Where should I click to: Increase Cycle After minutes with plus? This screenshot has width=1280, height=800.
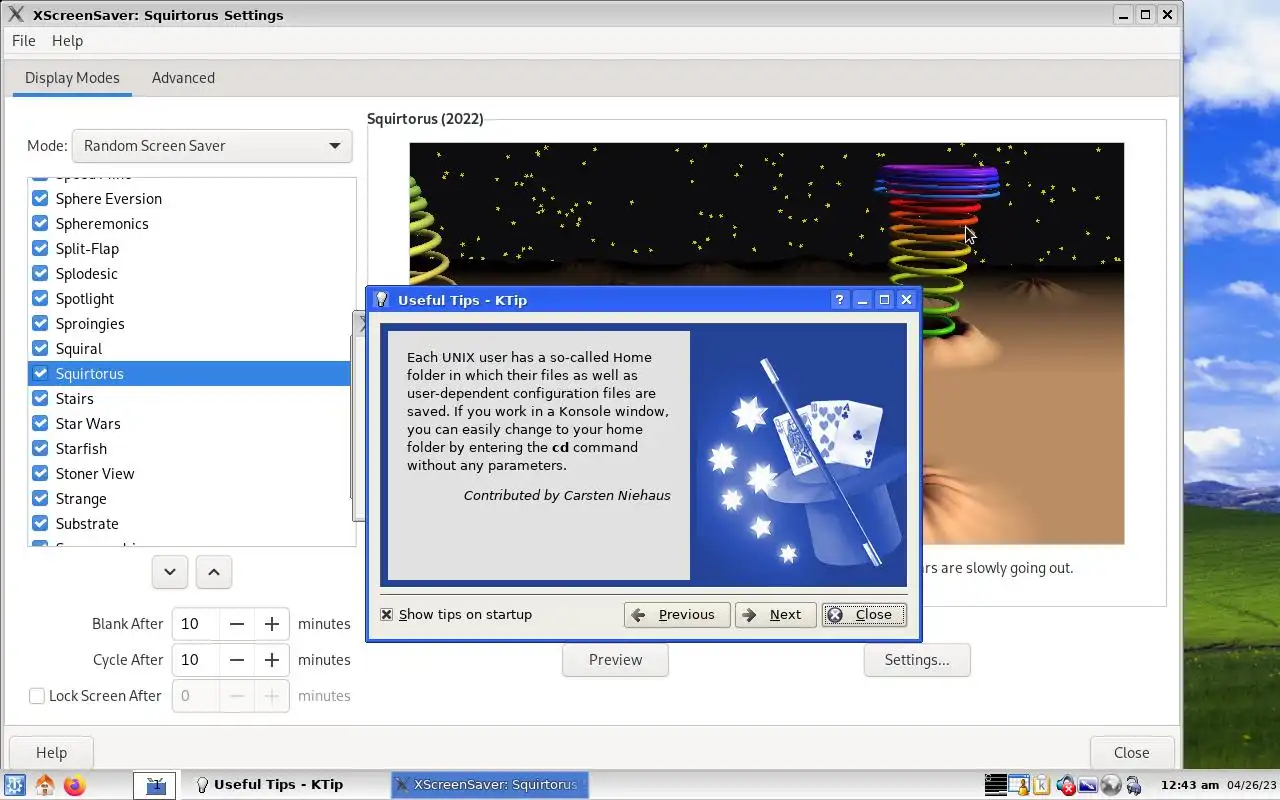coord(271,660)
